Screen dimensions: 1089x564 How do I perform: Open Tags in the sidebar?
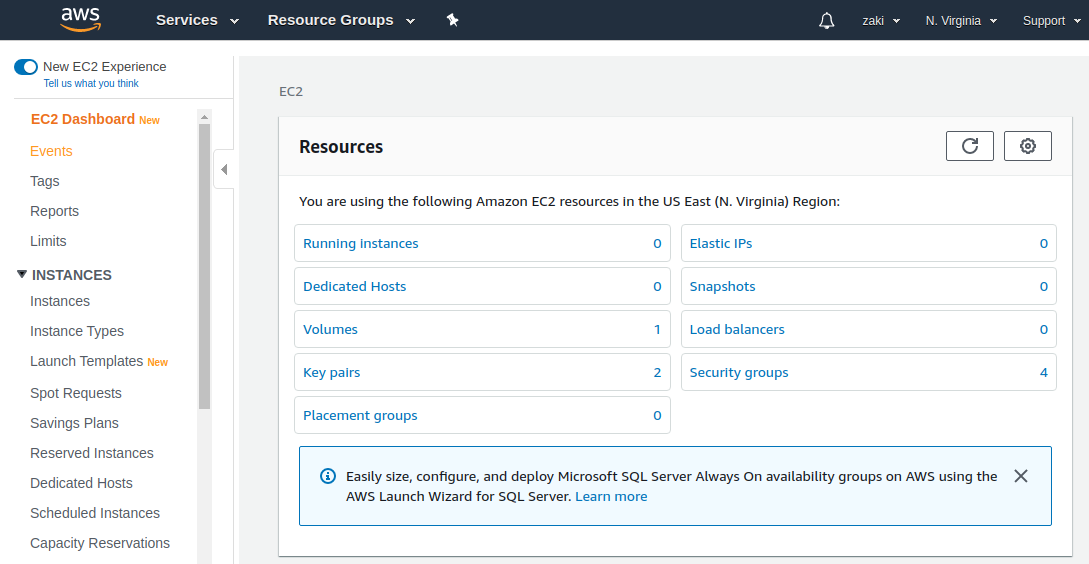pos(44,181)
